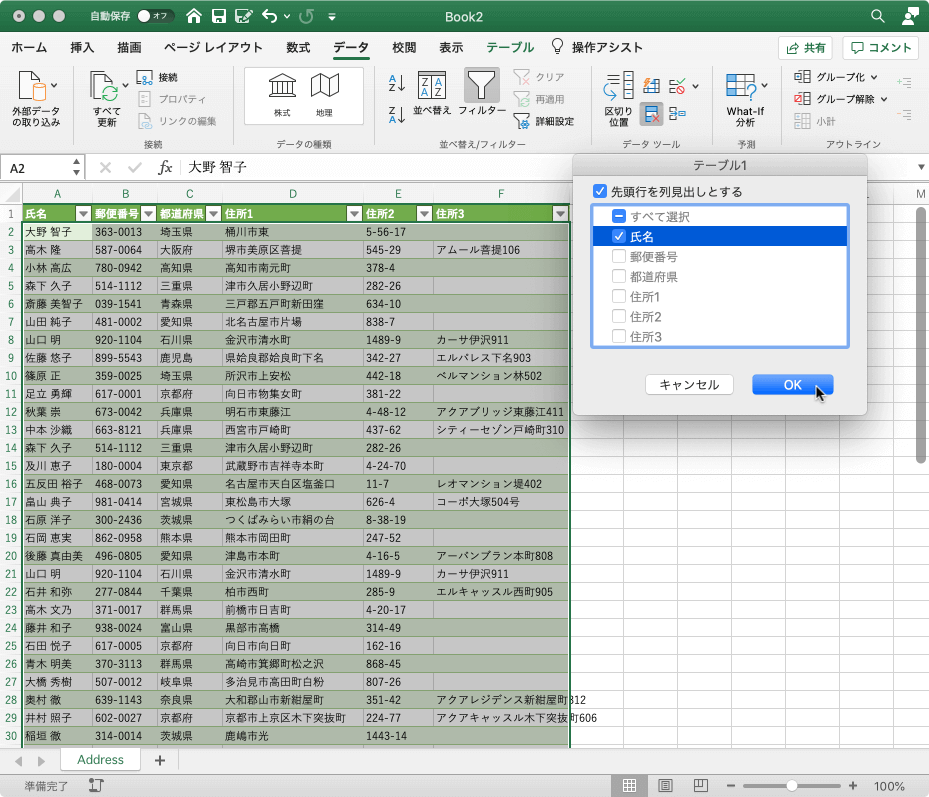Click OK in the dialog
Image resolution: width=929 pixels, height=797 pixels.
coord(793,385)
